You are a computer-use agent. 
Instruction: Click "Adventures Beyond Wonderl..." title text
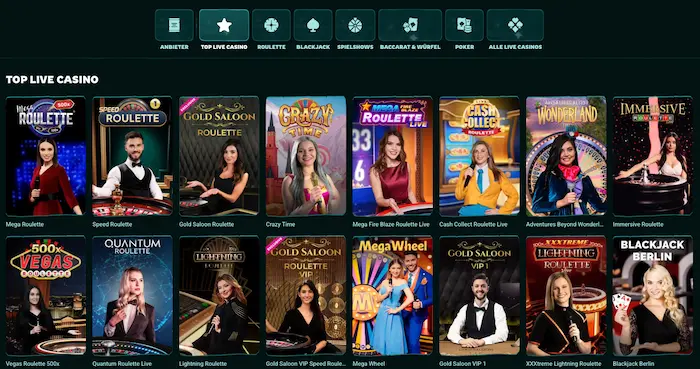[565, 224]
